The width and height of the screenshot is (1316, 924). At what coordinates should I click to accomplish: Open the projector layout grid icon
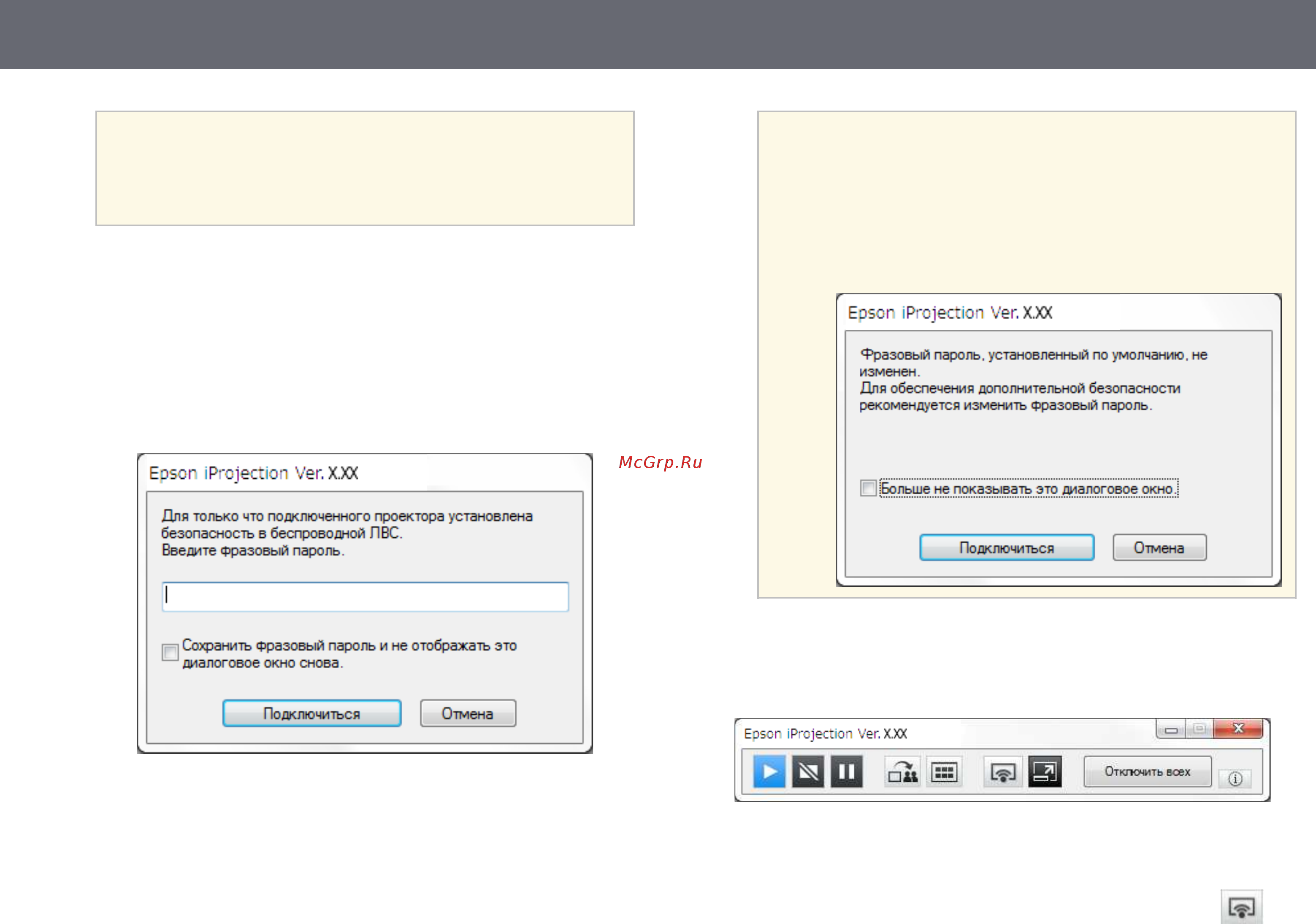click(944, 772)
